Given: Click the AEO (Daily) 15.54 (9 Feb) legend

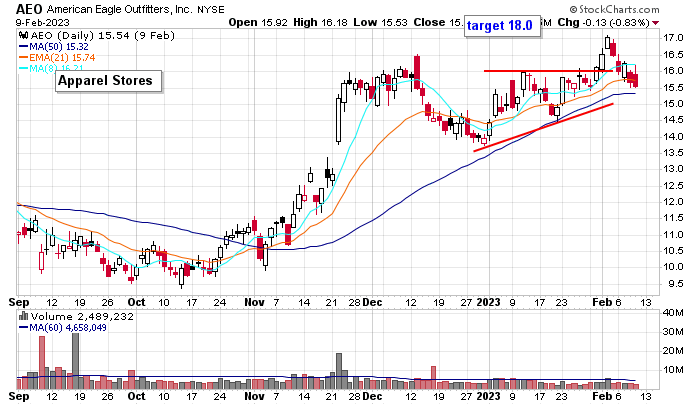Looking at the screenshot, I should (x=102, y=36).
